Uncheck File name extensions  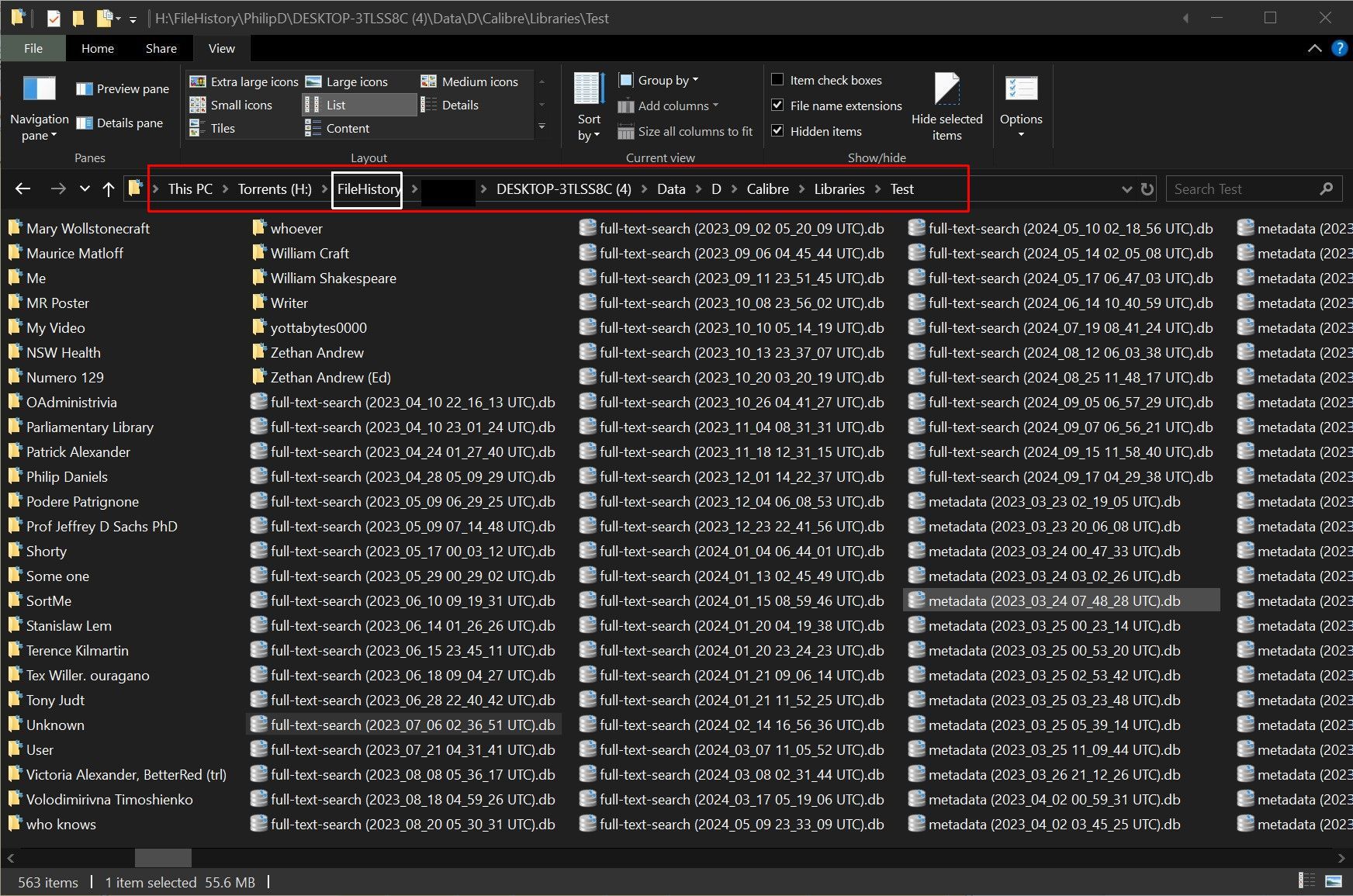point(837,106)
